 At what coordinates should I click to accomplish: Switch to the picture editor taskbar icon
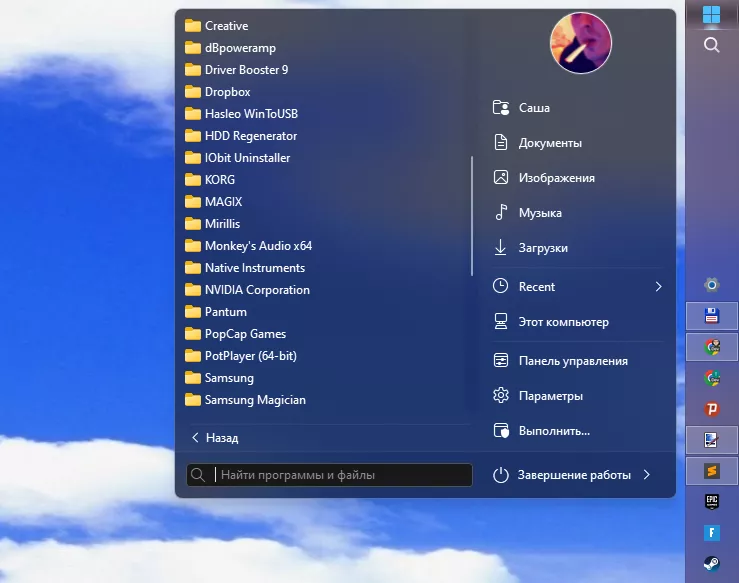[712, 440]
